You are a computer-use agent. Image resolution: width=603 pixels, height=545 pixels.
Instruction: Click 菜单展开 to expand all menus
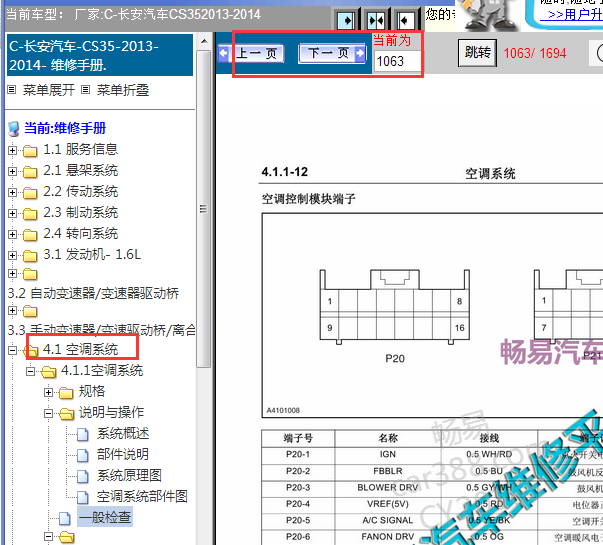pyautogui.click(x=48, y=90)
